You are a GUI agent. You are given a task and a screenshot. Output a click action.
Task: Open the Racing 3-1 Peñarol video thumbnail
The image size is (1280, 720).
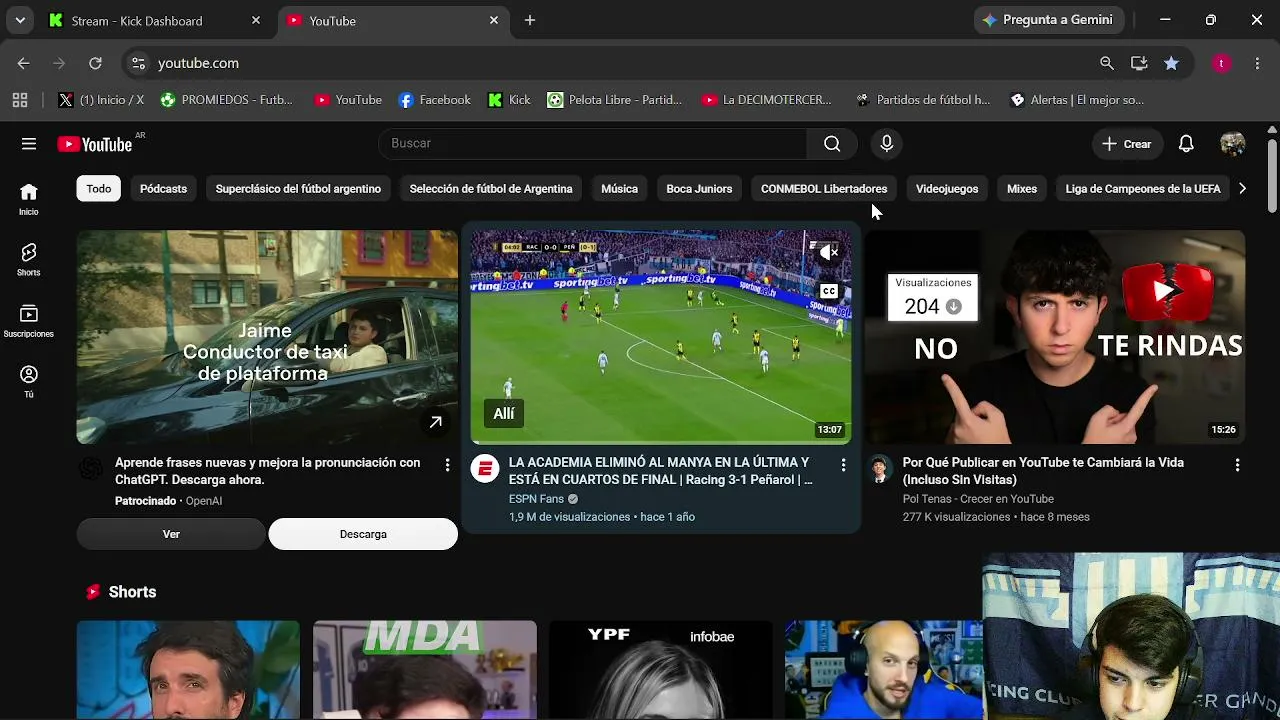(661, 337)
